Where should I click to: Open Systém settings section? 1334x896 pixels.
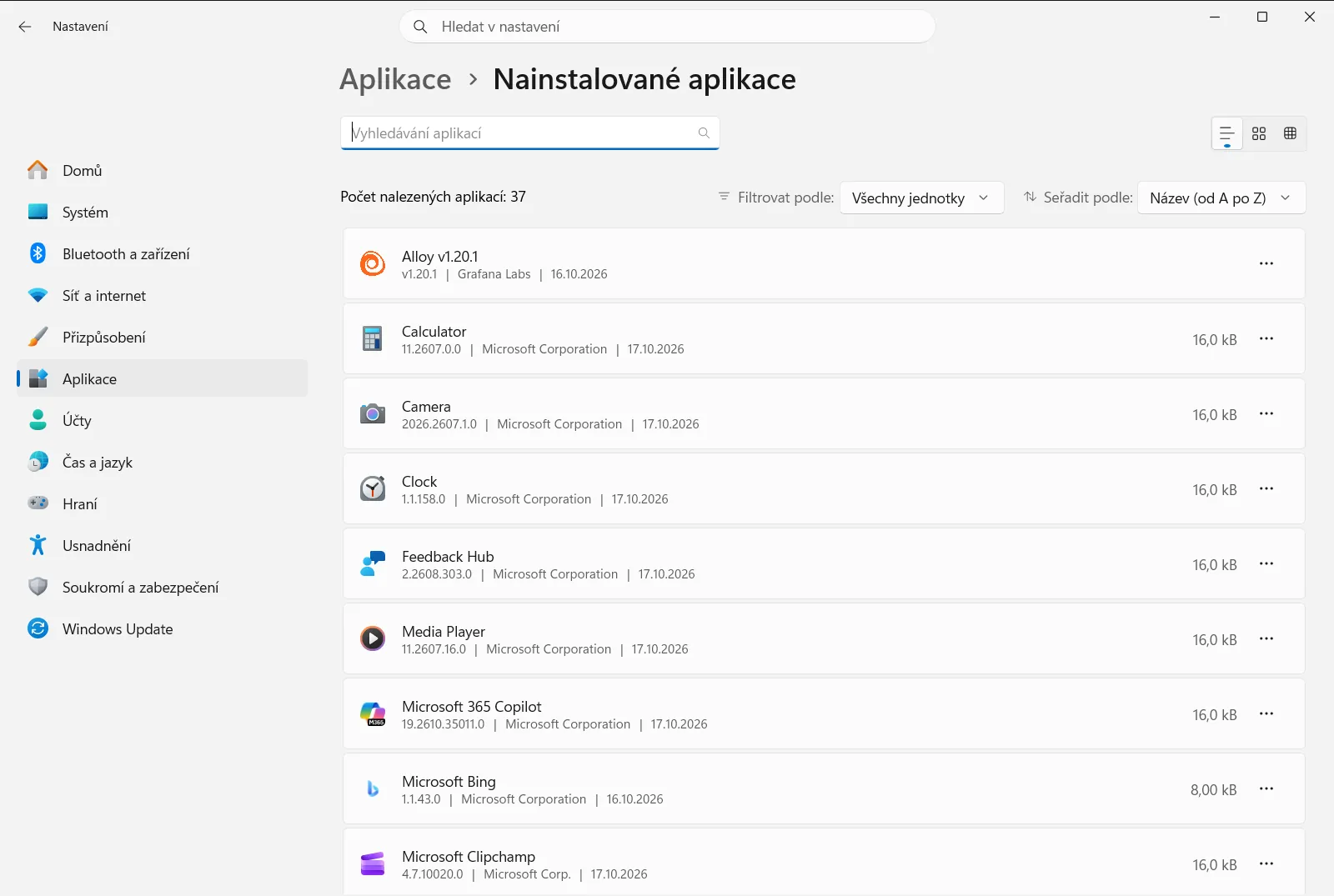[162, 213]
